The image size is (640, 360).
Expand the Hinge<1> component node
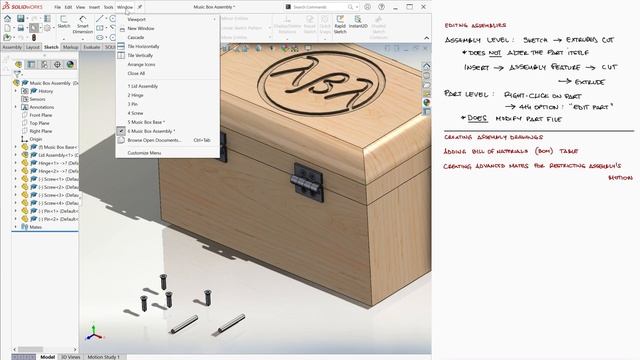click(16, 163)
